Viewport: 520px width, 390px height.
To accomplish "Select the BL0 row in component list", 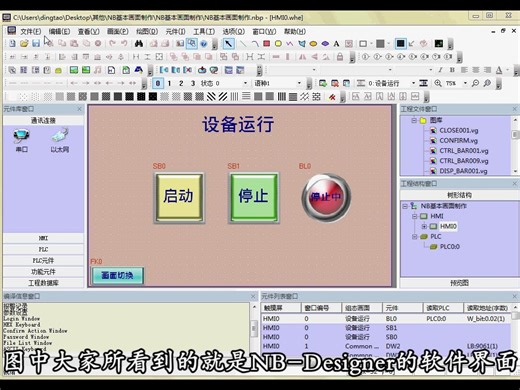I will 387,319.
